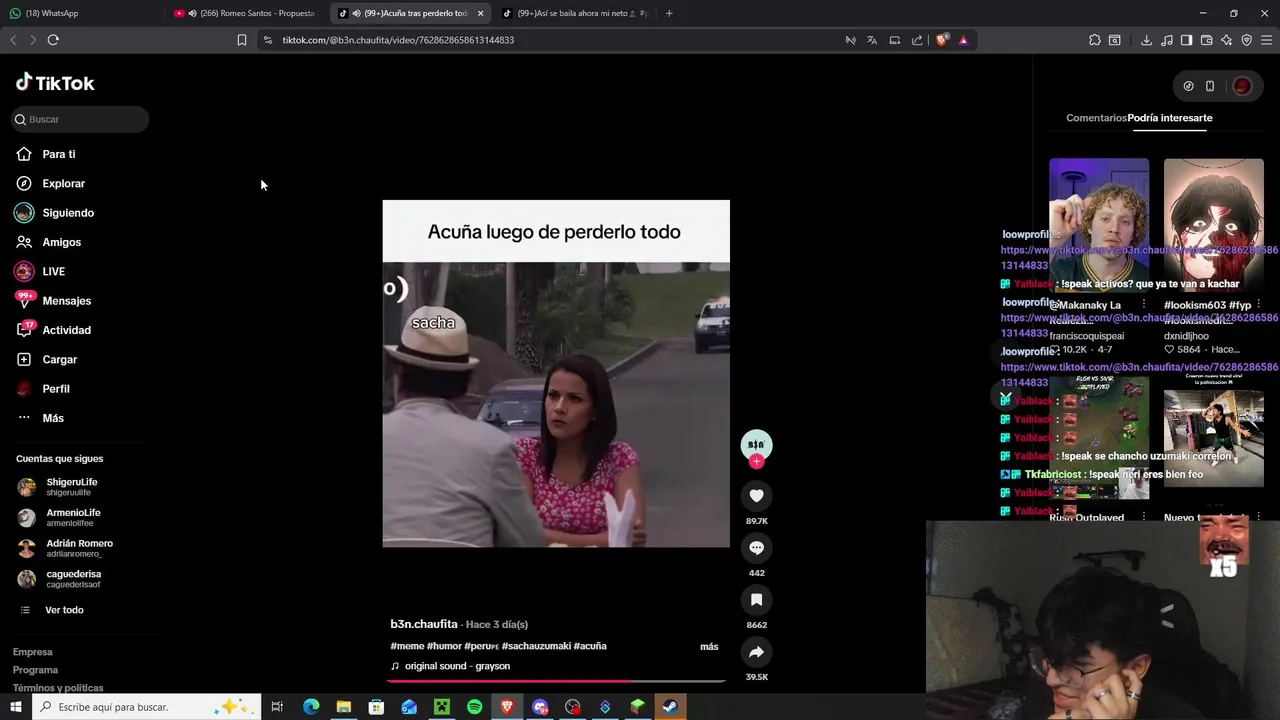1280x720 pixels.
Task: Open a new browser tab
Action: coord(669,13)
